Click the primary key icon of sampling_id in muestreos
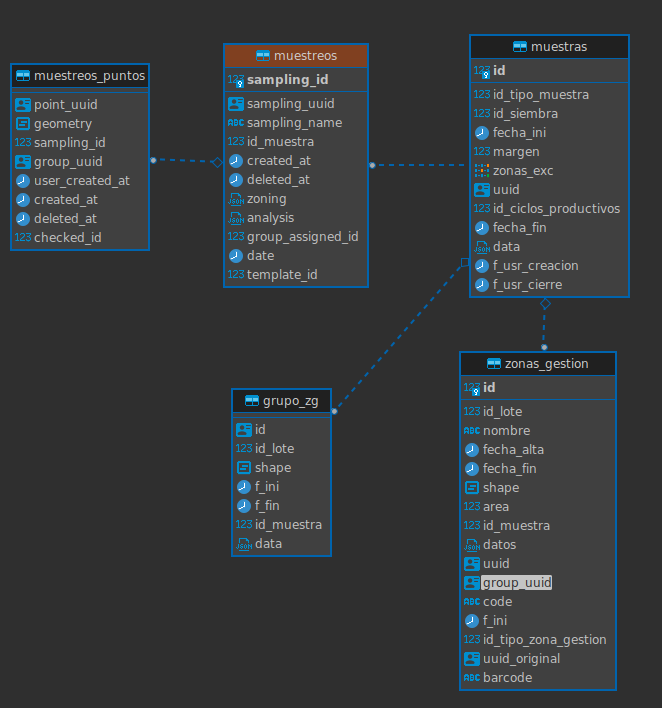The image size is (662, 708). [x=236, y=80]
